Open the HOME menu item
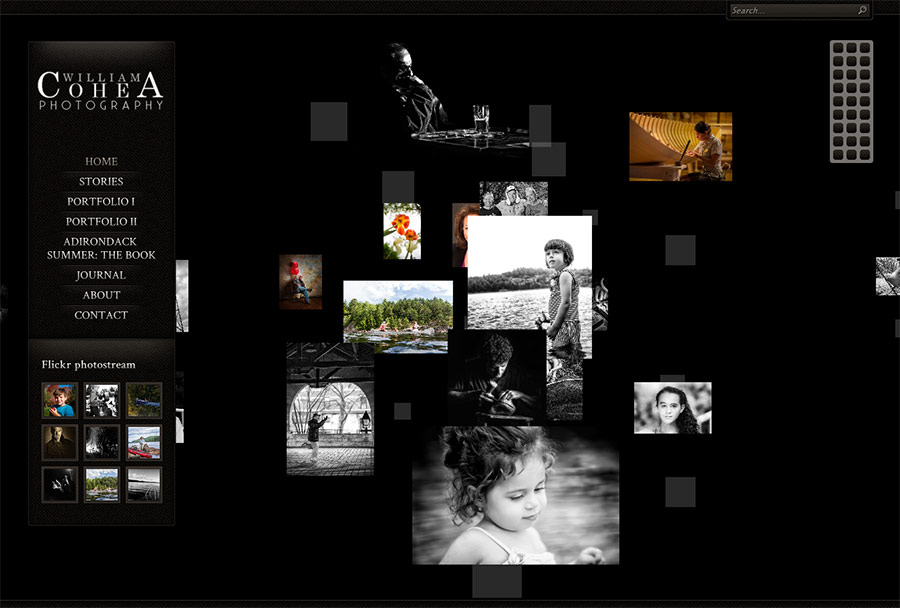Image resolution: width=900 pixels, height=608 pixels. point(101,161)
